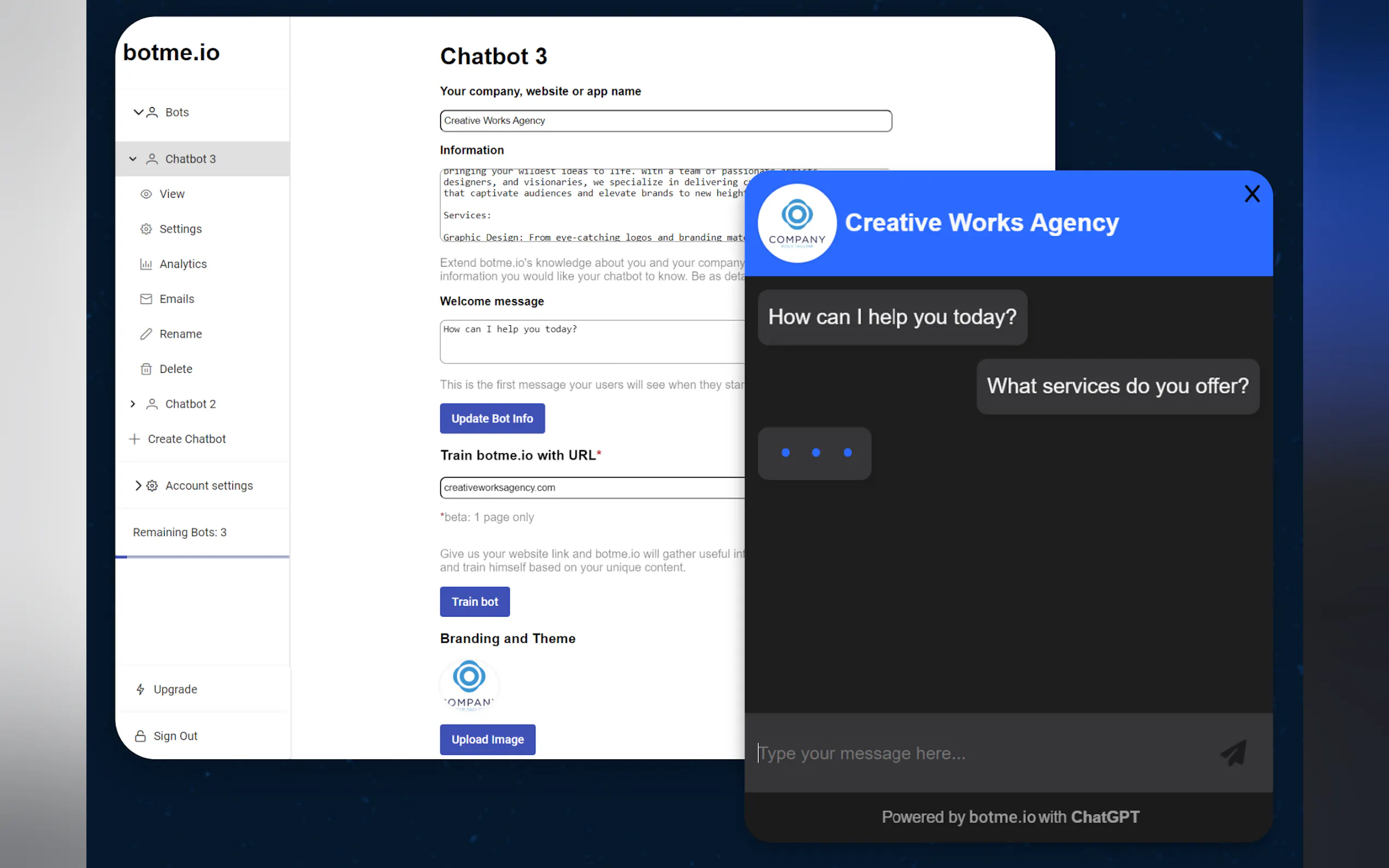Collapse the Chatbot 3 tree item
The width and height of the screenshot is (1389, 868).
click(x=133, y=159)
